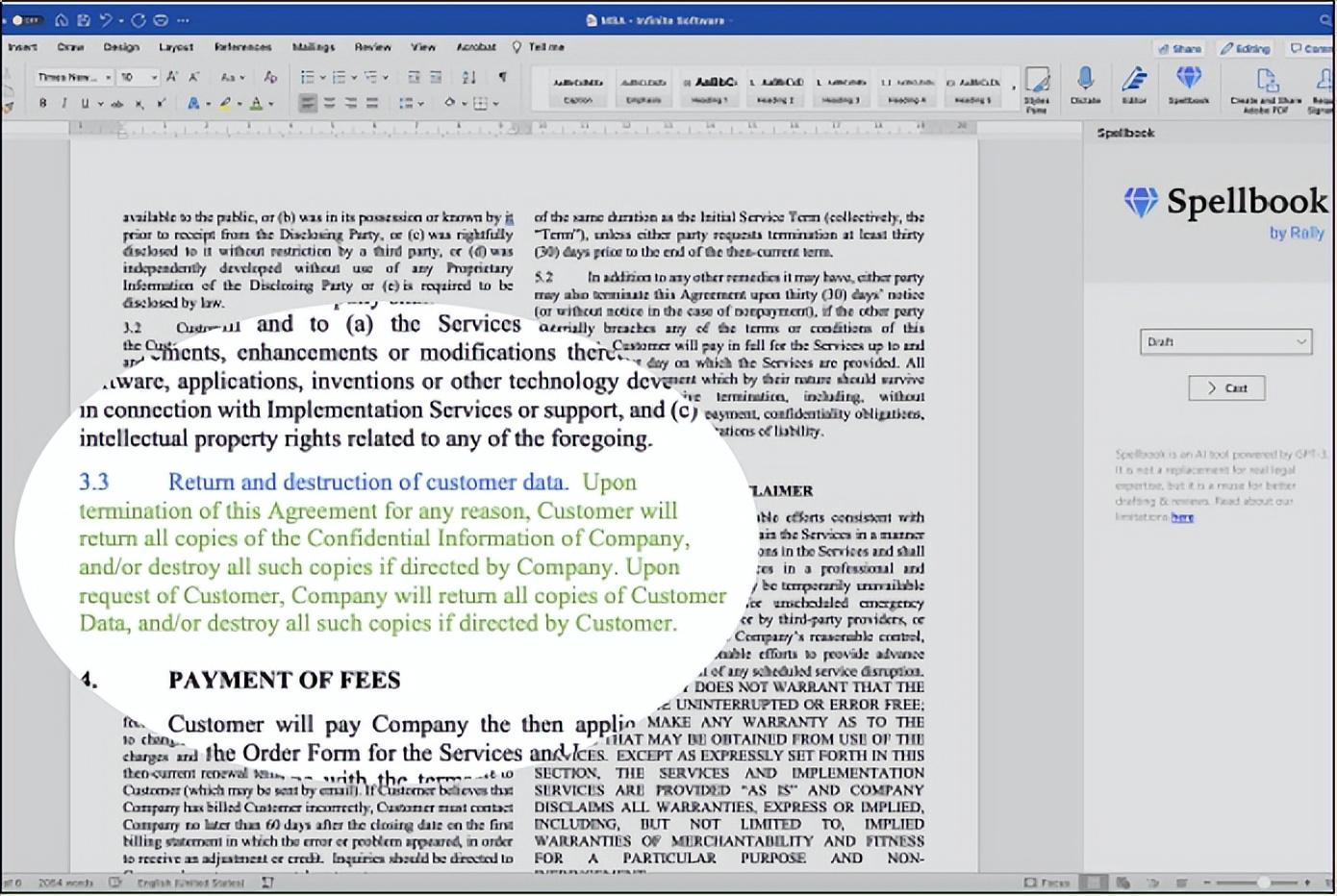Switch to the Design tab
Viewport: 1337px width, 896px height.
[x=121, y=47]
